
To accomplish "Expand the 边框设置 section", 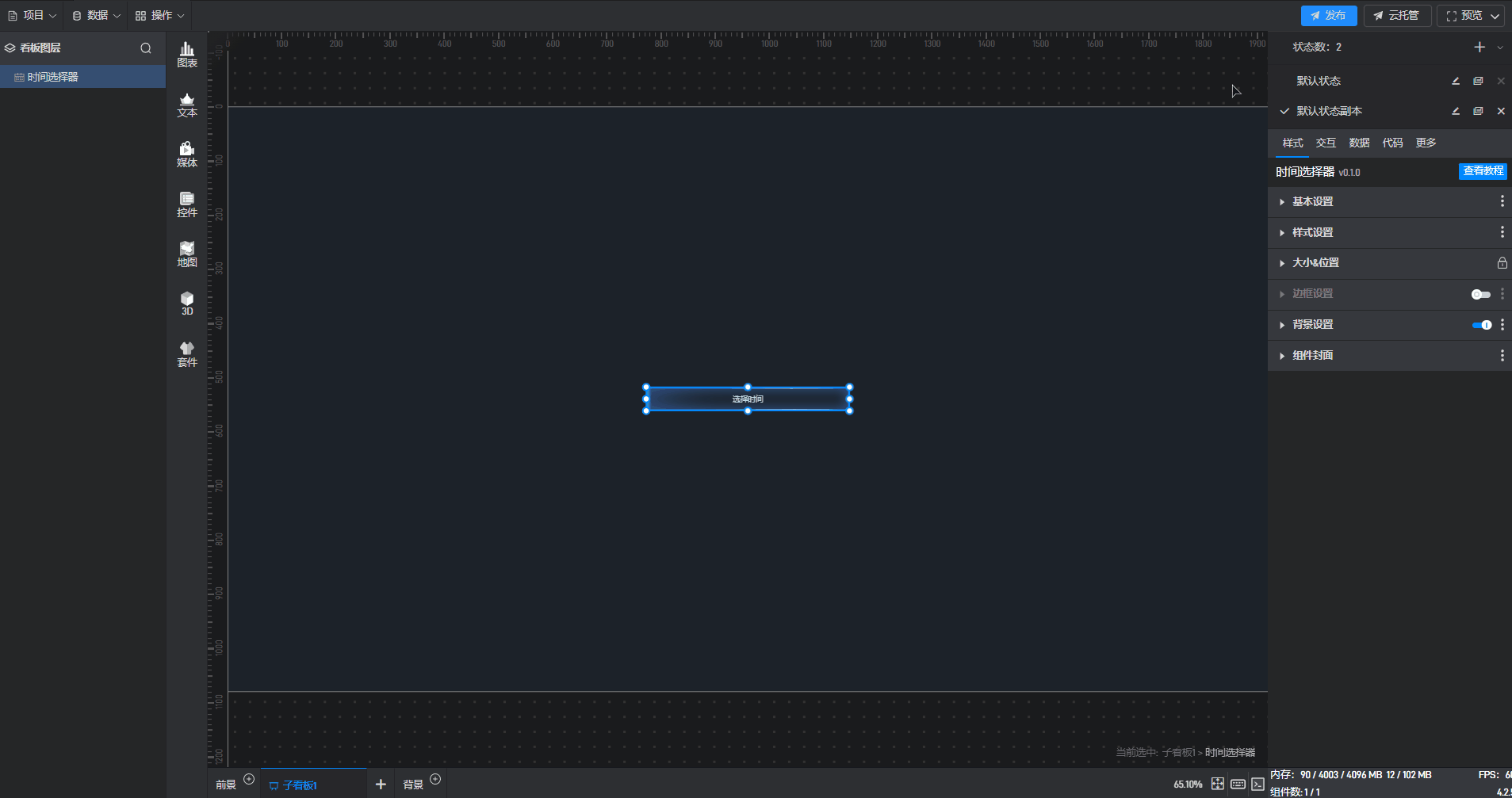I will point(1282,294).
